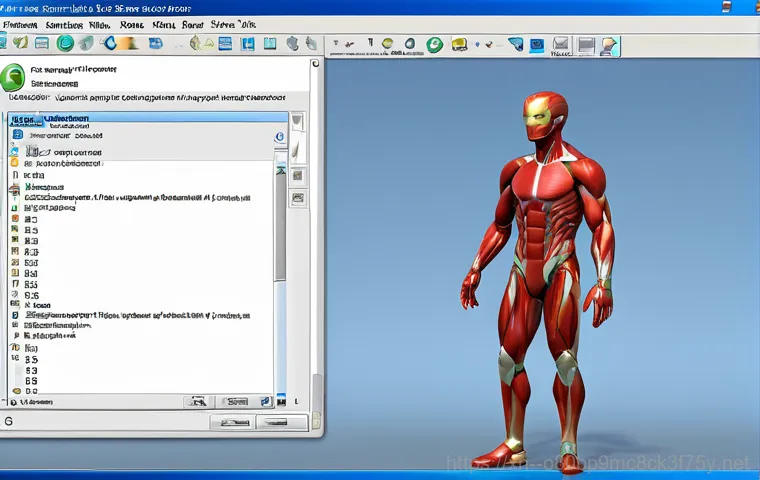
Task: Click the green crystal gem toolbar icon
Action: pos(195,43)
